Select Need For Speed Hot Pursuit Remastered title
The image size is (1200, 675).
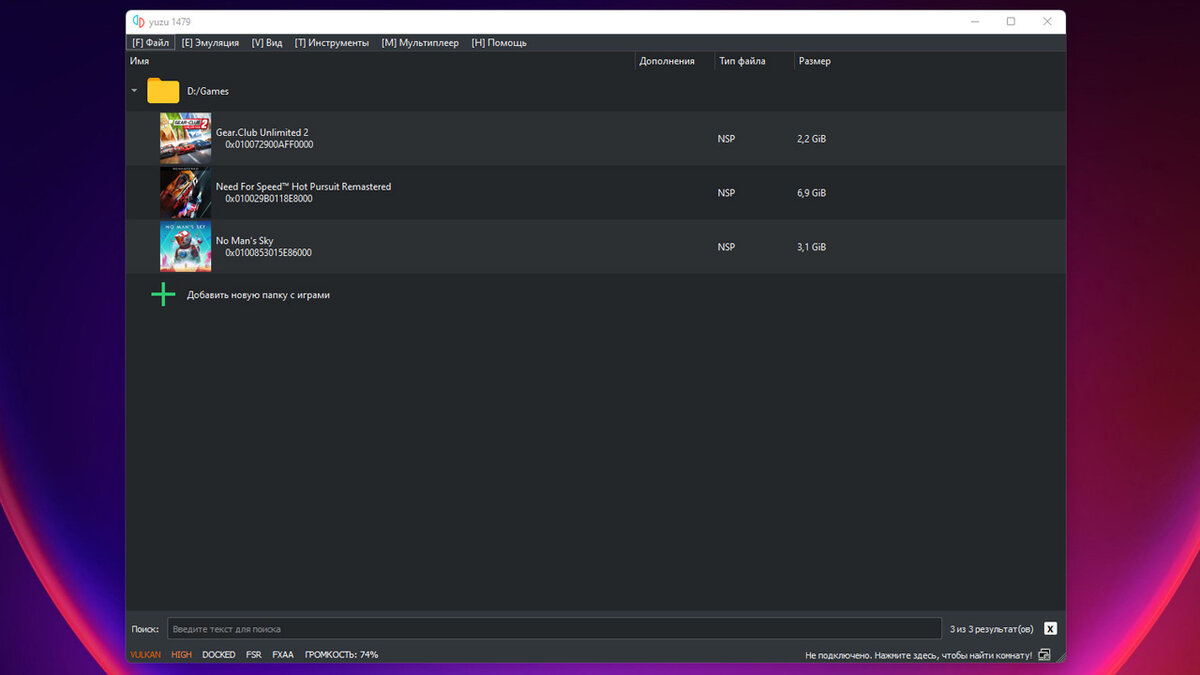pyautogui.click(x=303, y=186)
